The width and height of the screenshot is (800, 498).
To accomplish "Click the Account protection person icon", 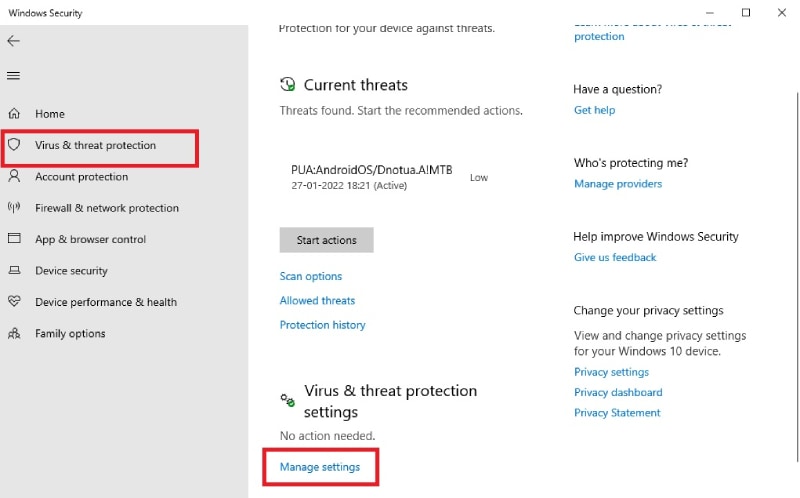I will (x=14, y=177).
